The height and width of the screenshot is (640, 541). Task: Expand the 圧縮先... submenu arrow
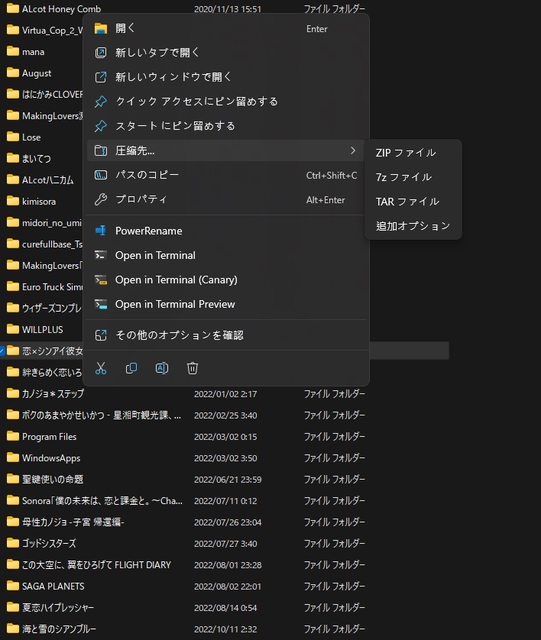[352, 151]
